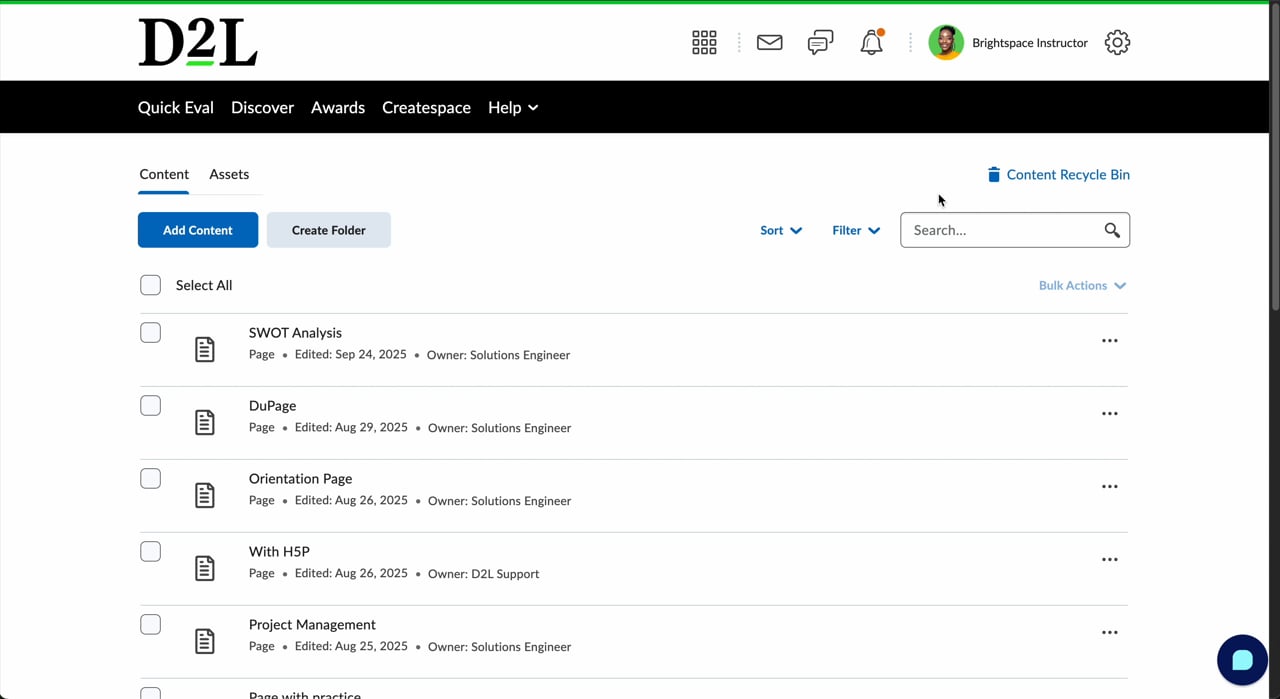Image resolution: width=1280 pixels, height=699 pixels.
Task: Open the message alerts envelope icon
Action: 769,42
